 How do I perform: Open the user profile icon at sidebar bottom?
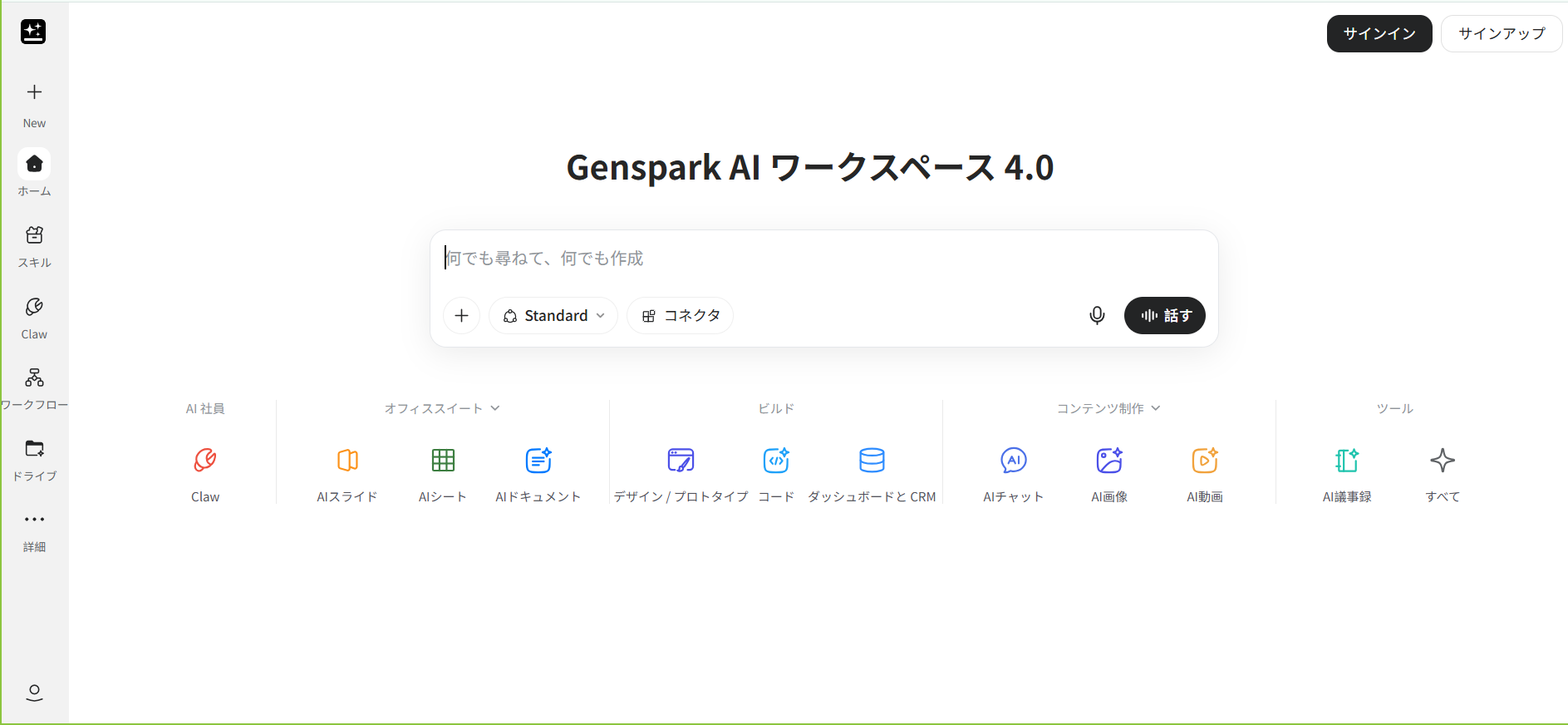[34, 693]
